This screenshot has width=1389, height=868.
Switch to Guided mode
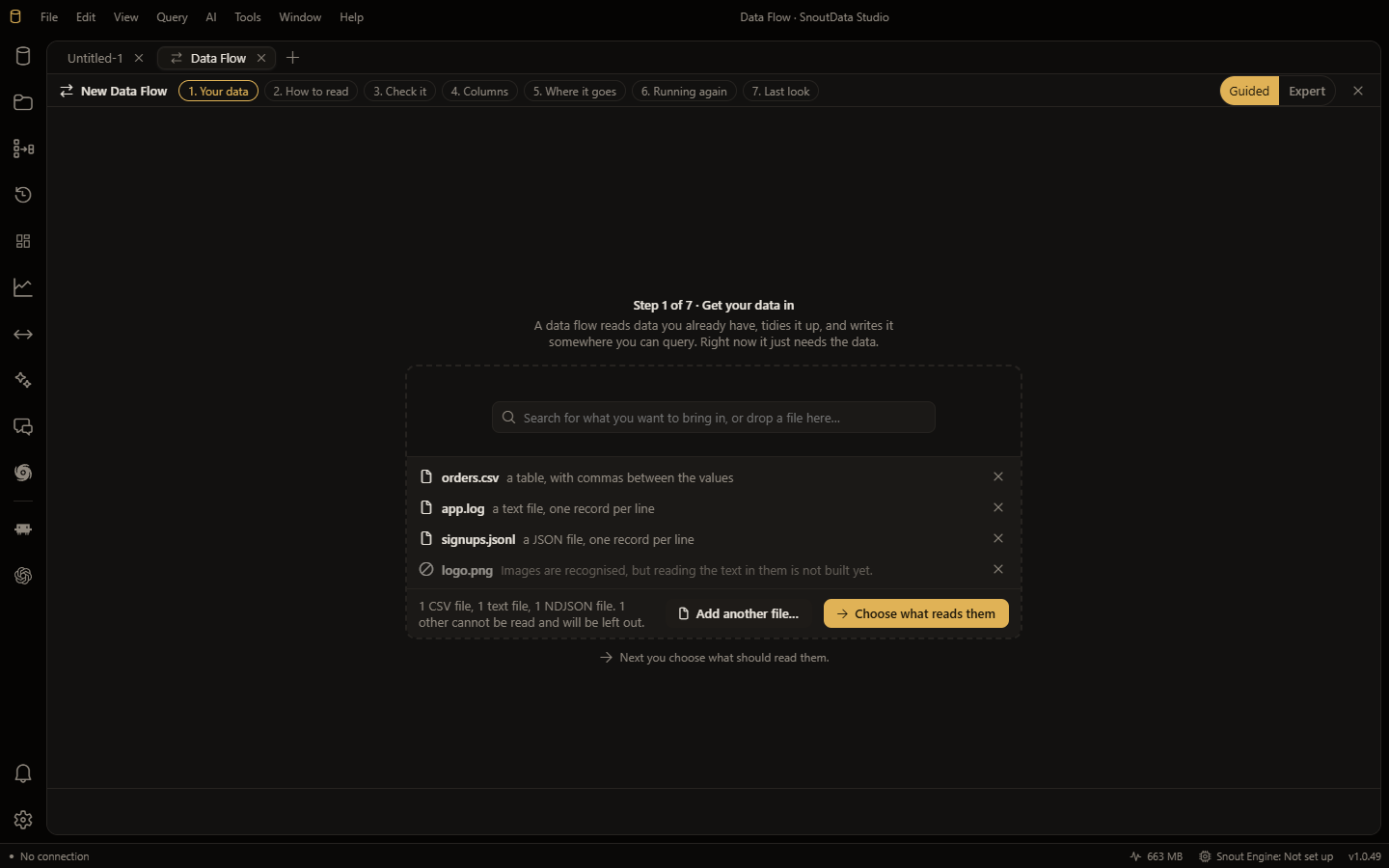coord(1249,91)
